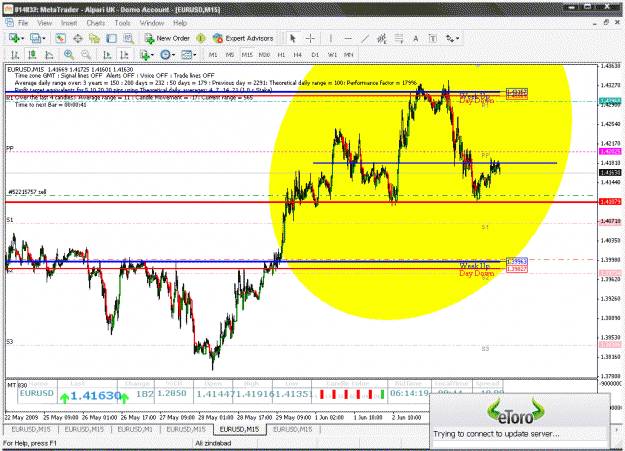Click the 1.41630 last price value
This screenshot has width=625, height=451.
[x=96, y=396]
